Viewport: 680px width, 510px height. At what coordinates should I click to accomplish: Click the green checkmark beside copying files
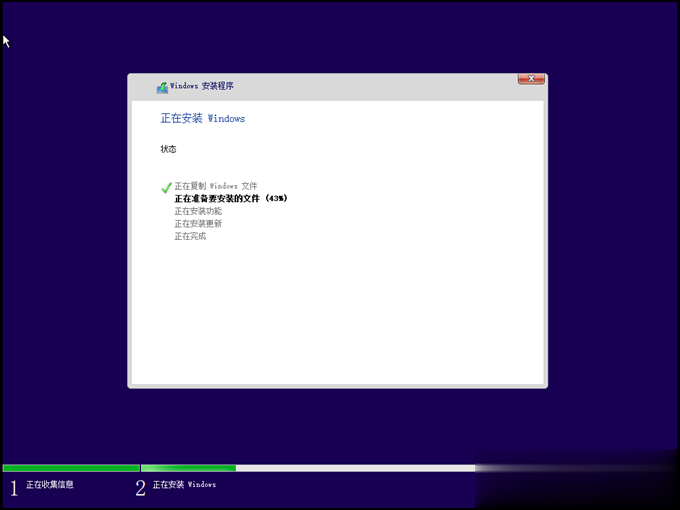(166, 187)
